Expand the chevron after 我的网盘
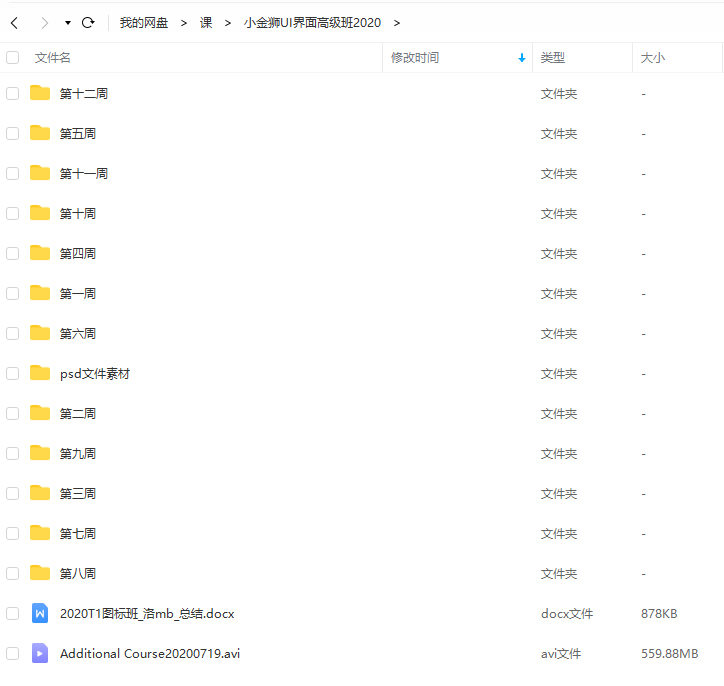This screenshot has width=724, height=686. [184, 23]
